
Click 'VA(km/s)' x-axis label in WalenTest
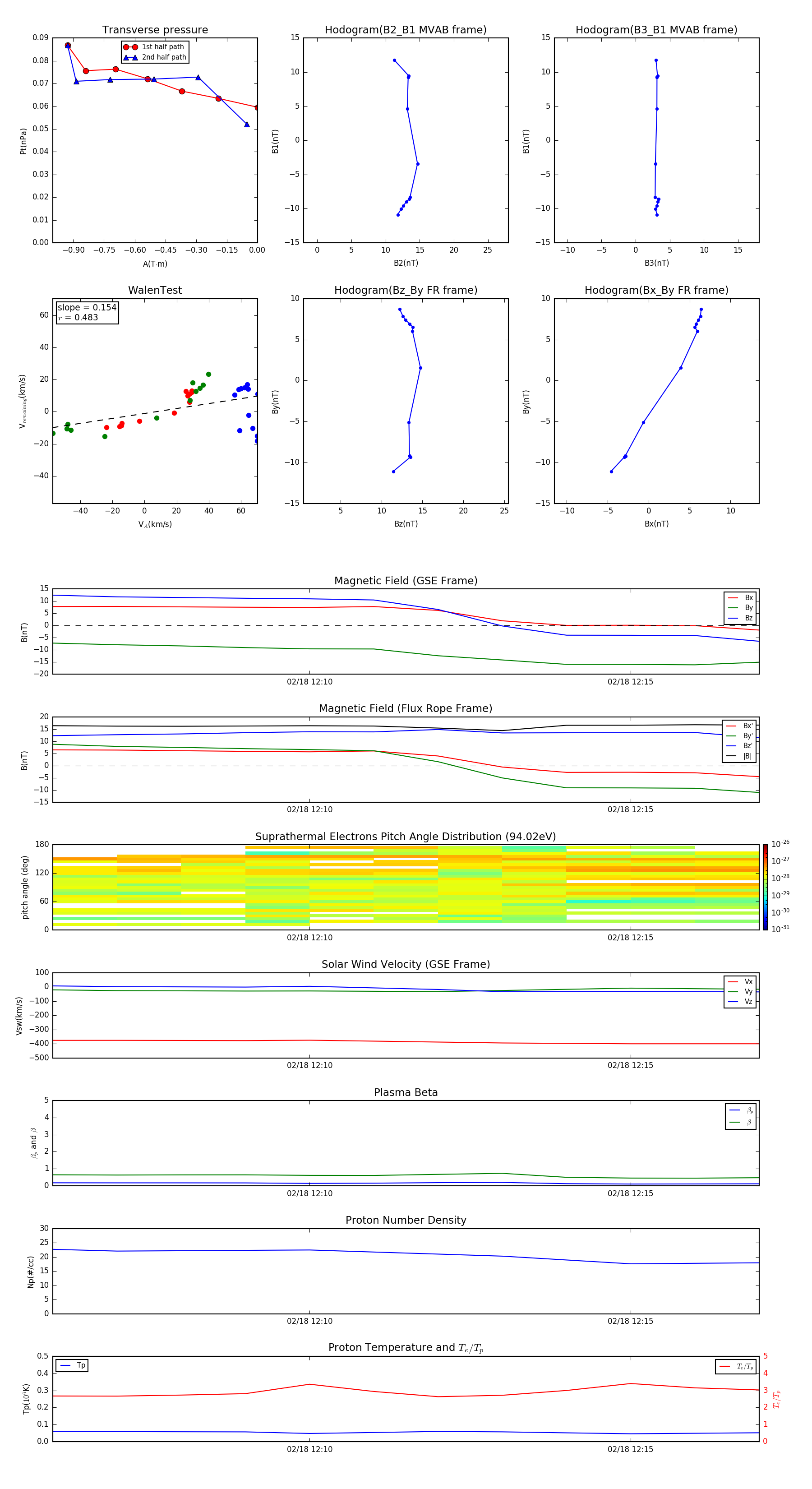coord(155,525)
